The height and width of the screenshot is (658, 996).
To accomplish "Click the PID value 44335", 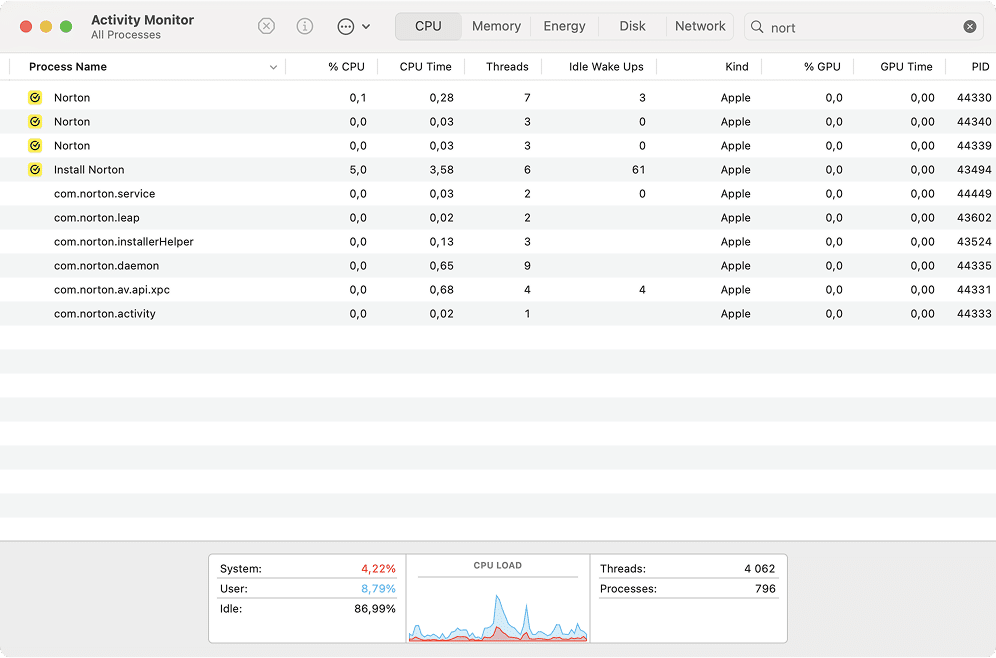I will point(974,266).
